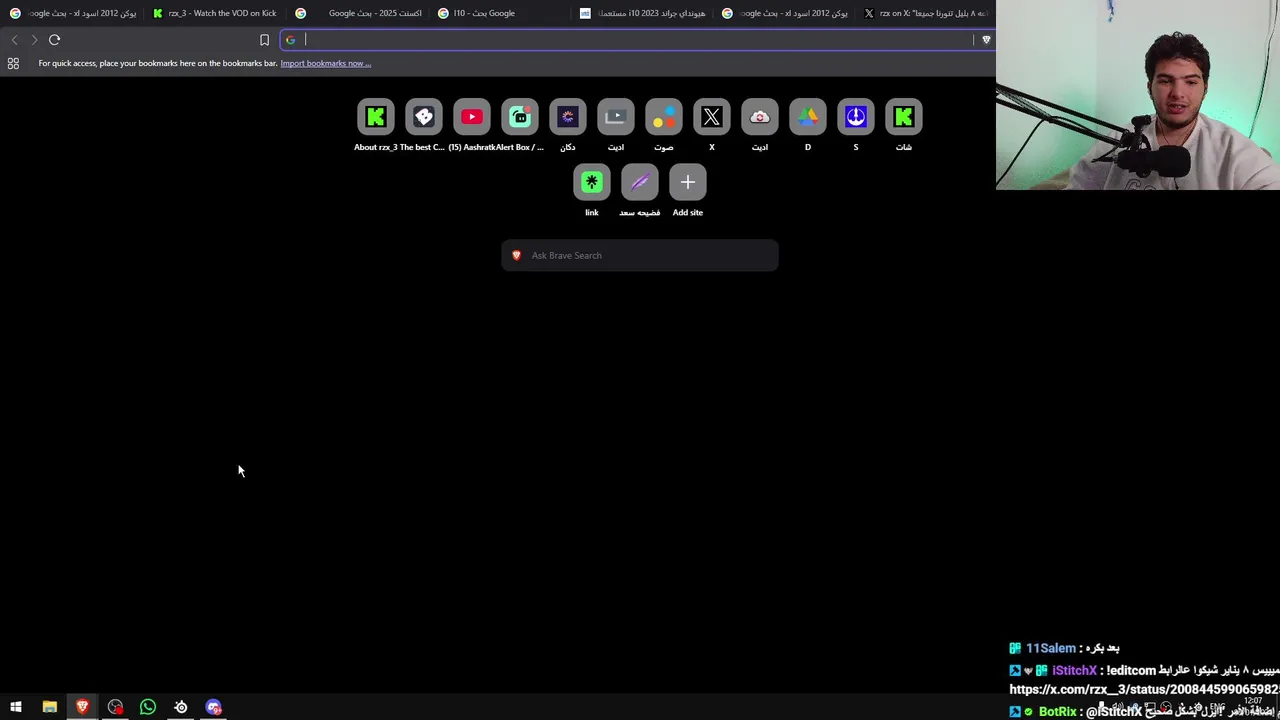Click 'Import bookmarks now ...' link

[325, 63]
